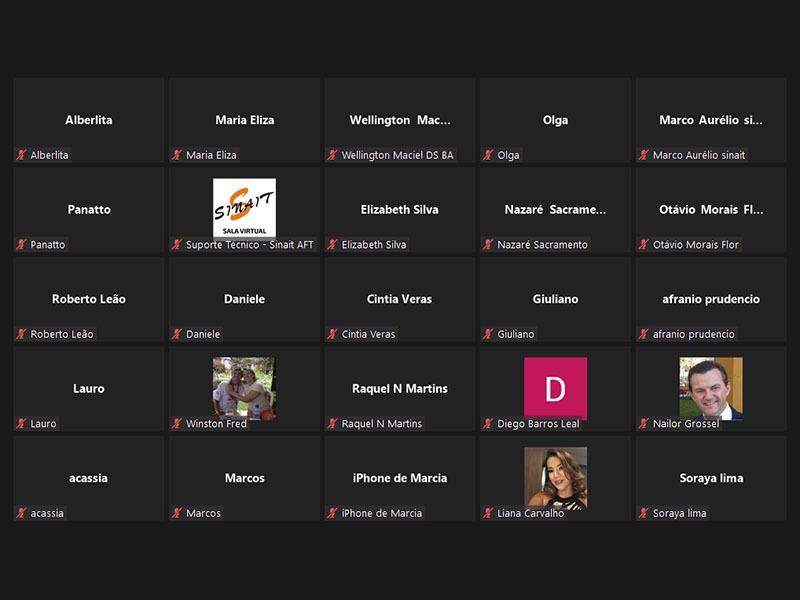Click muted mic icon beside iPhone de Marcia
This screenshot has height=600, width=800.
tap(333, 513)
